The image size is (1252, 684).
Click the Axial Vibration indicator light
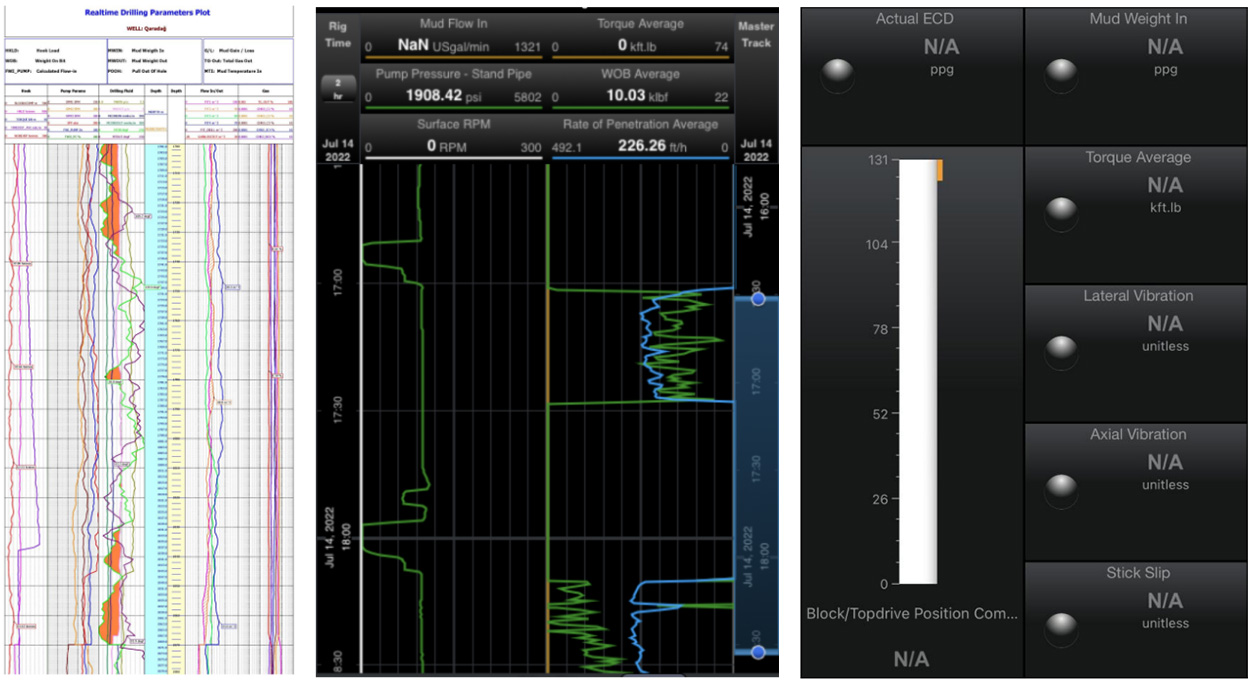[1061, 491]
